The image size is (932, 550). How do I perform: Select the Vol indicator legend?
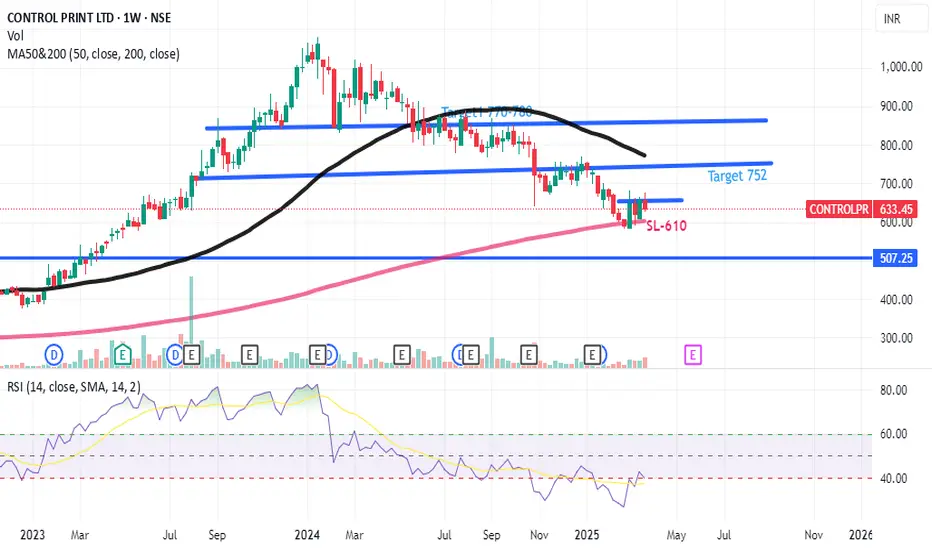(x=15, y=36)
